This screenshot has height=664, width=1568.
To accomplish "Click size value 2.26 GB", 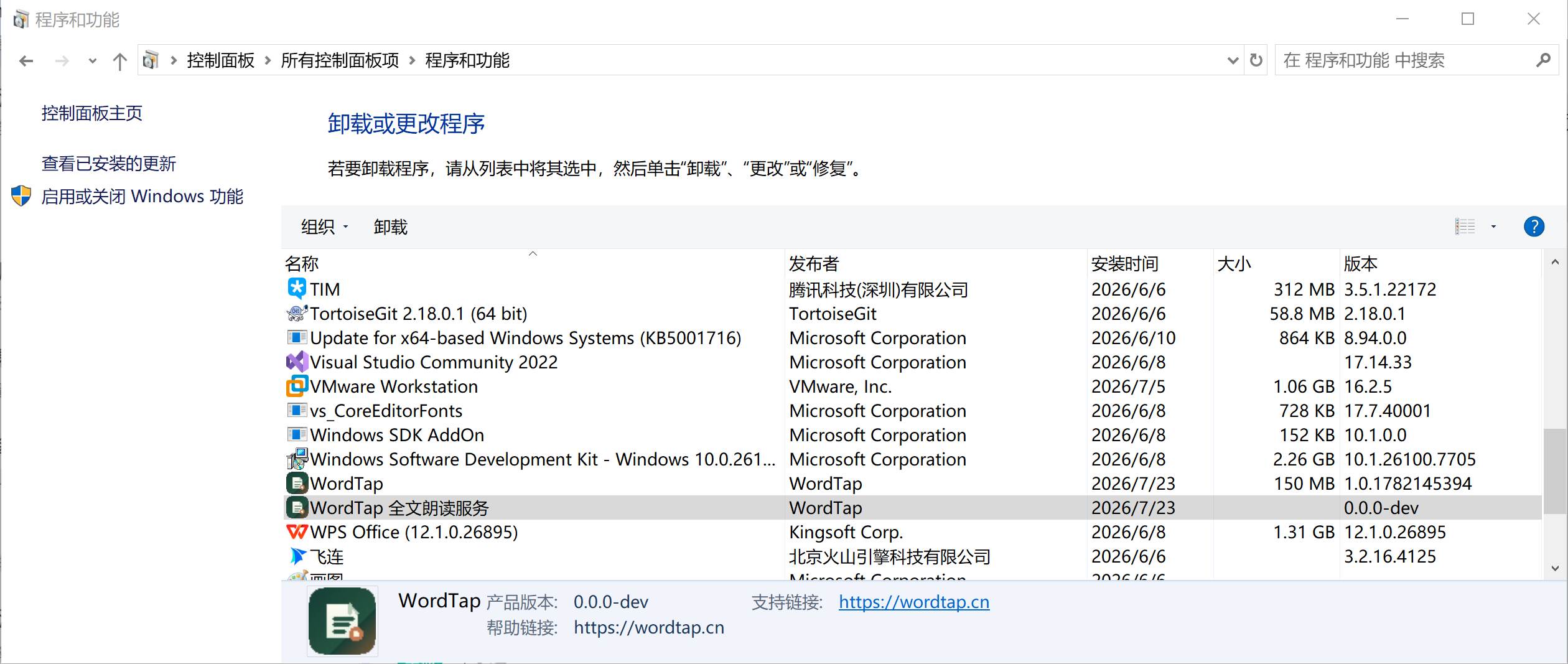I will (1304, 459).
